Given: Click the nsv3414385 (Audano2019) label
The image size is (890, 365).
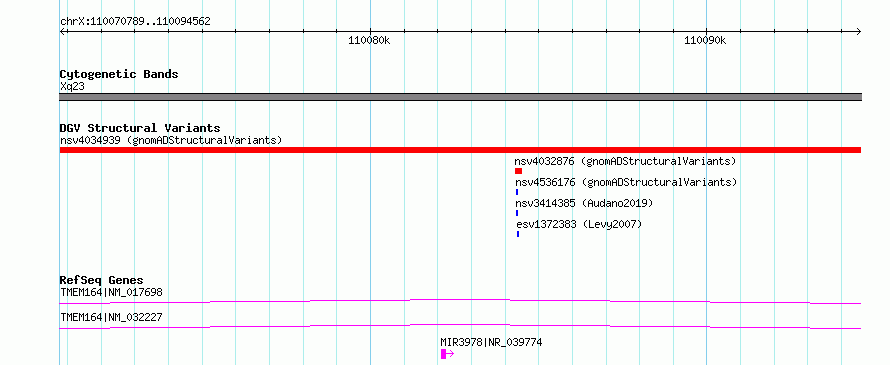Looking at the screenshot, I should [584, 203].
